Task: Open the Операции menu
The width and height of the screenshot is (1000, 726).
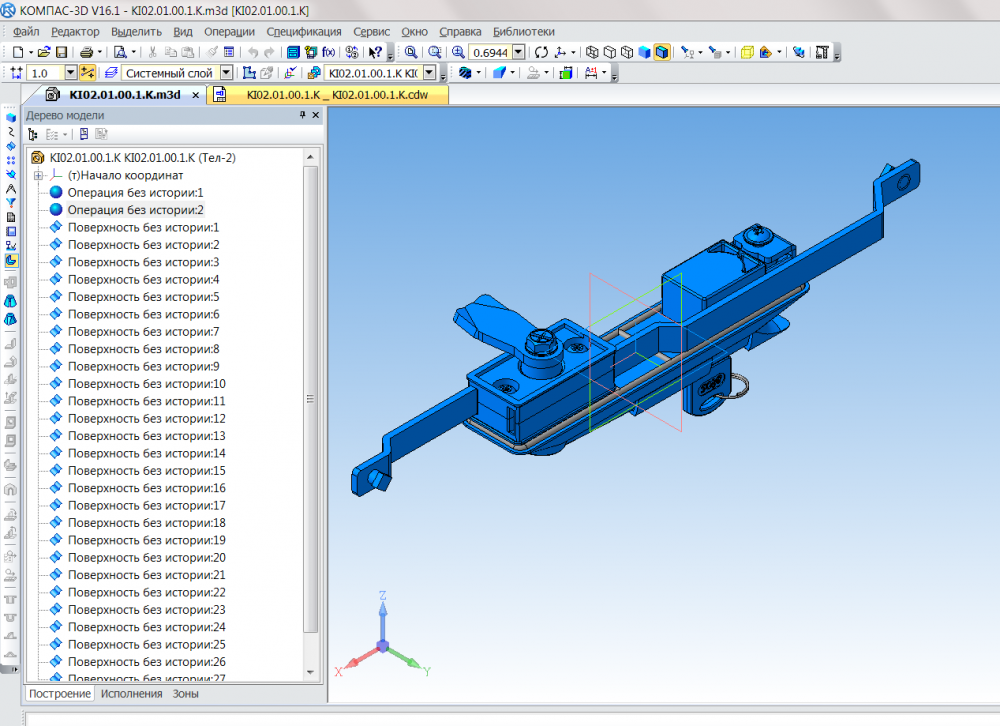Action: click(229, 31)
